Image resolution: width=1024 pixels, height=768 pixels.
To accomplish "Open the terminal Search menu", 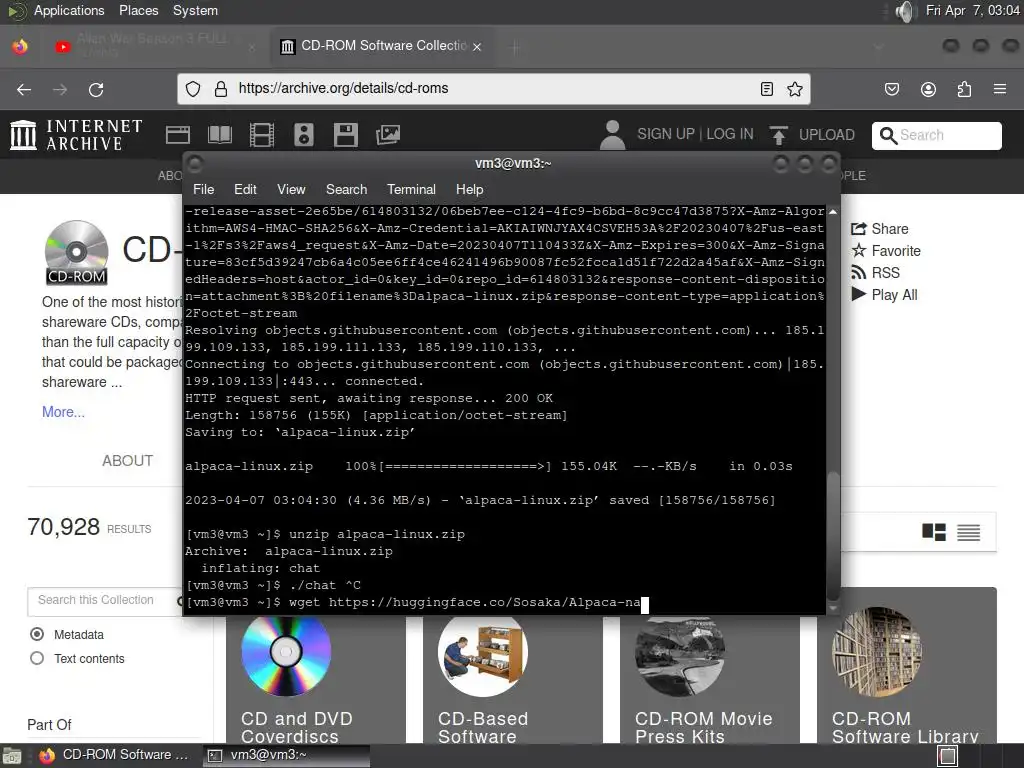I will (346, 189).
